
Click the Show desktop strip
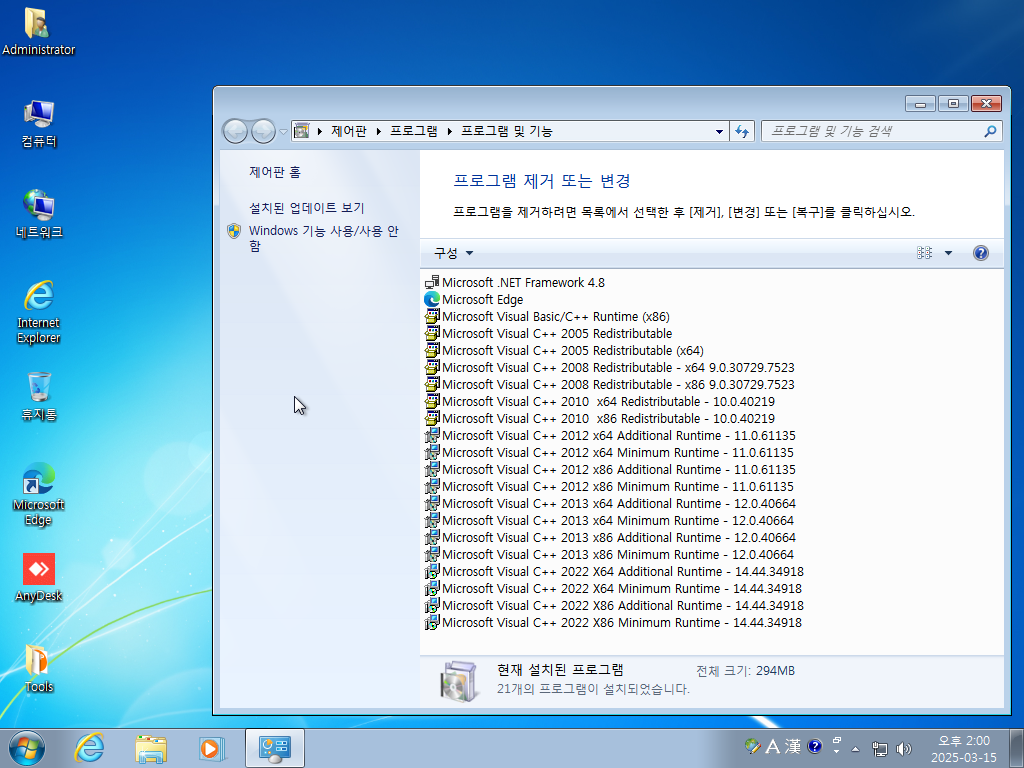(1018, 748)
